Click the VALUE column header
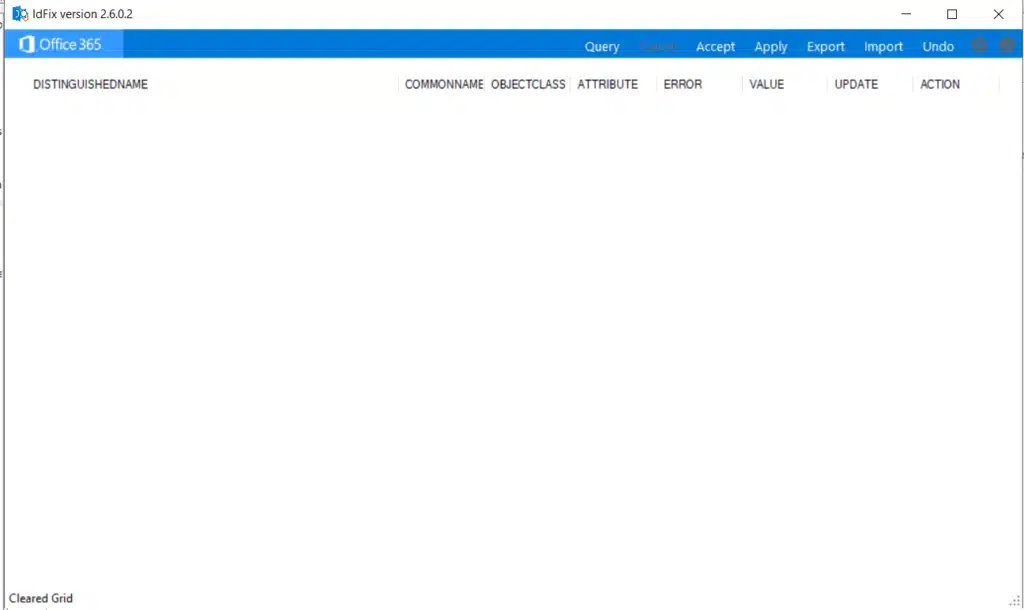 point(766,85)
